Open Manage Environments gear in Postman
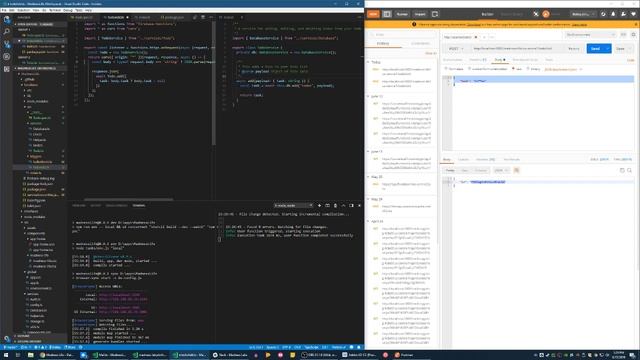 (633, 35)
